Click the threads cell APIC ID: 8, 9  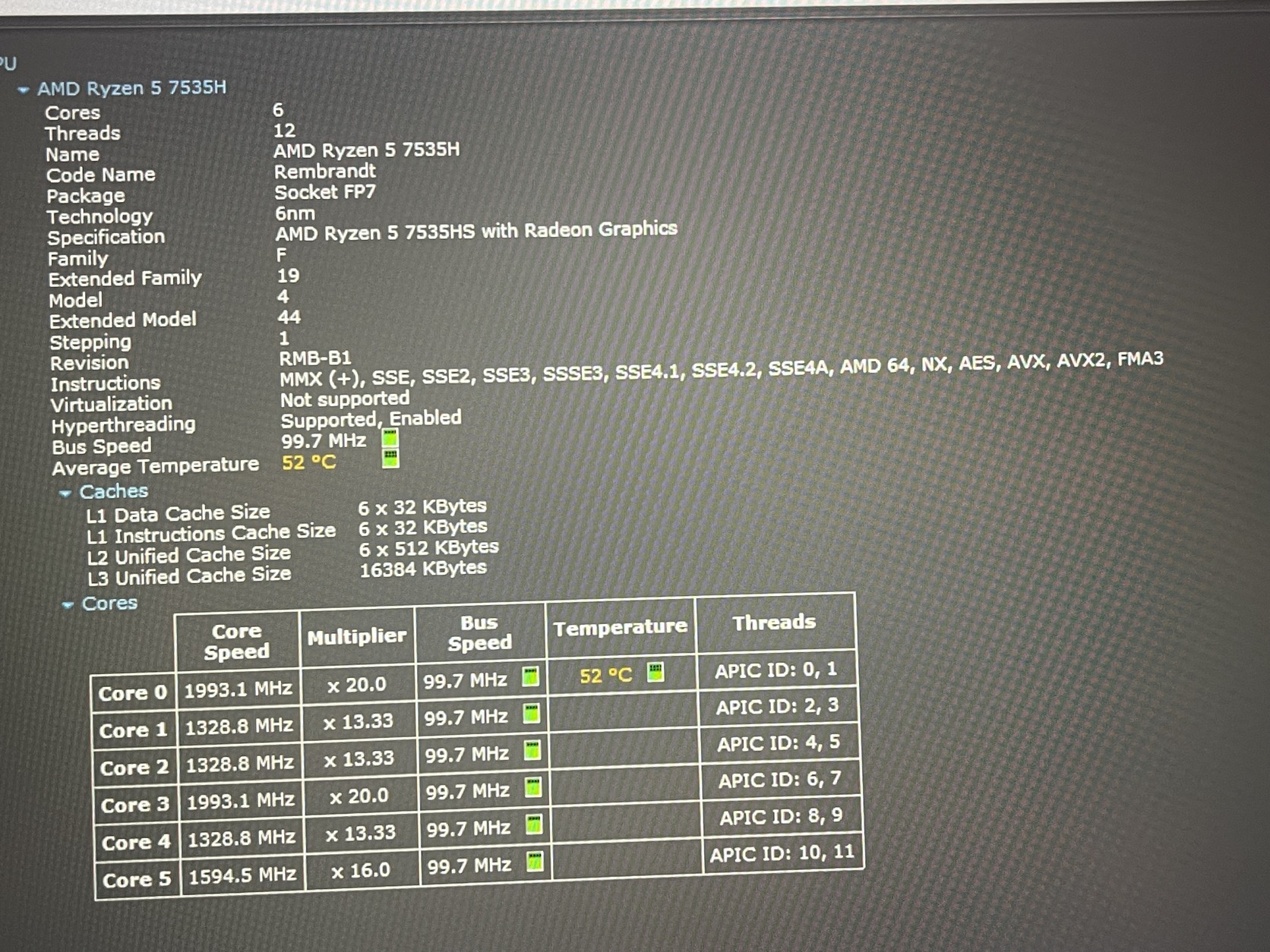(x=782, y=817)
